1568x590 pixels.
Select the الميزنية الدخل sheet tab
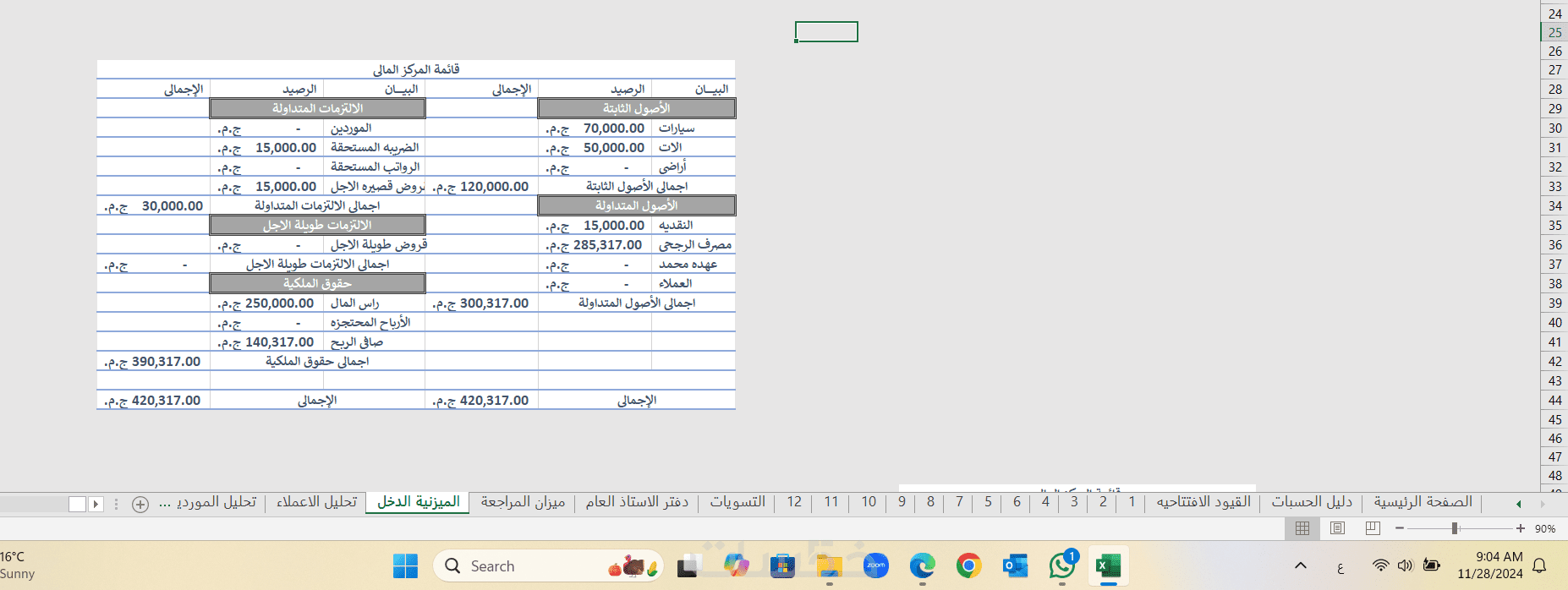click(419, 502)
